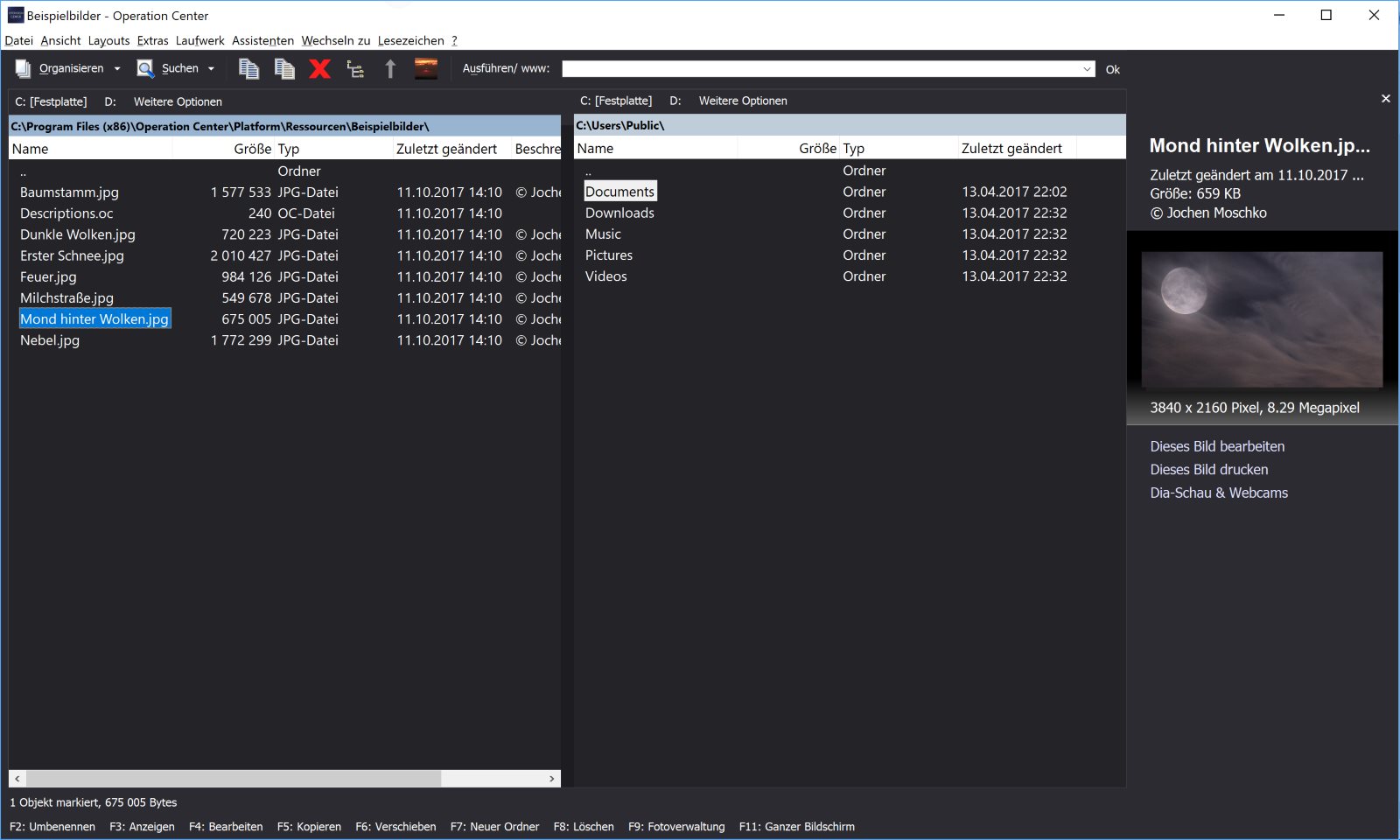This screenshot has width=1400, height=840.
Task: Open the folder tree view icon
Action: [x=355, y=69]
